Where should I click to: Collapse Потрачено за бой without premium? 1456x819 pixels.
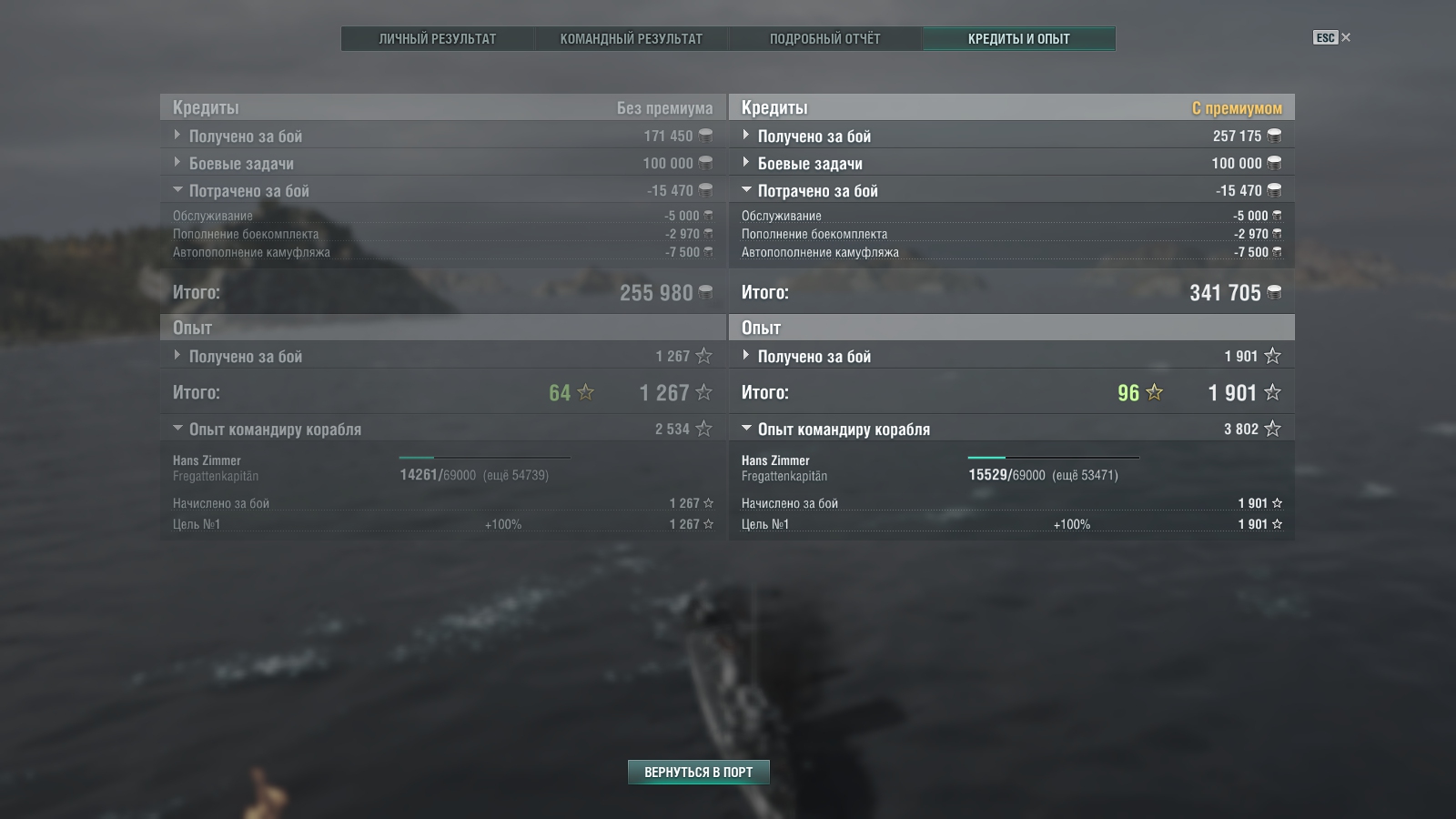click(443, 190)
